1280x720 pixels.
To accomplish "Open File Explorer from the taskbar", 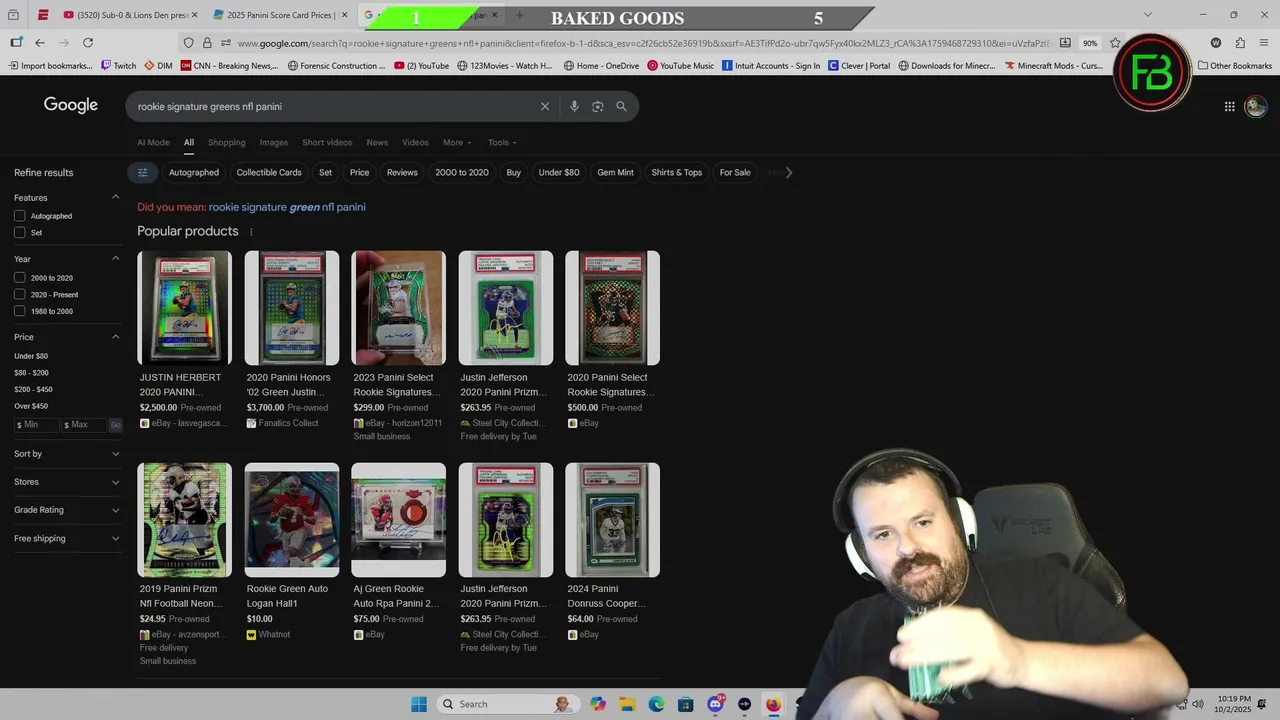I will tap(627, 704).
